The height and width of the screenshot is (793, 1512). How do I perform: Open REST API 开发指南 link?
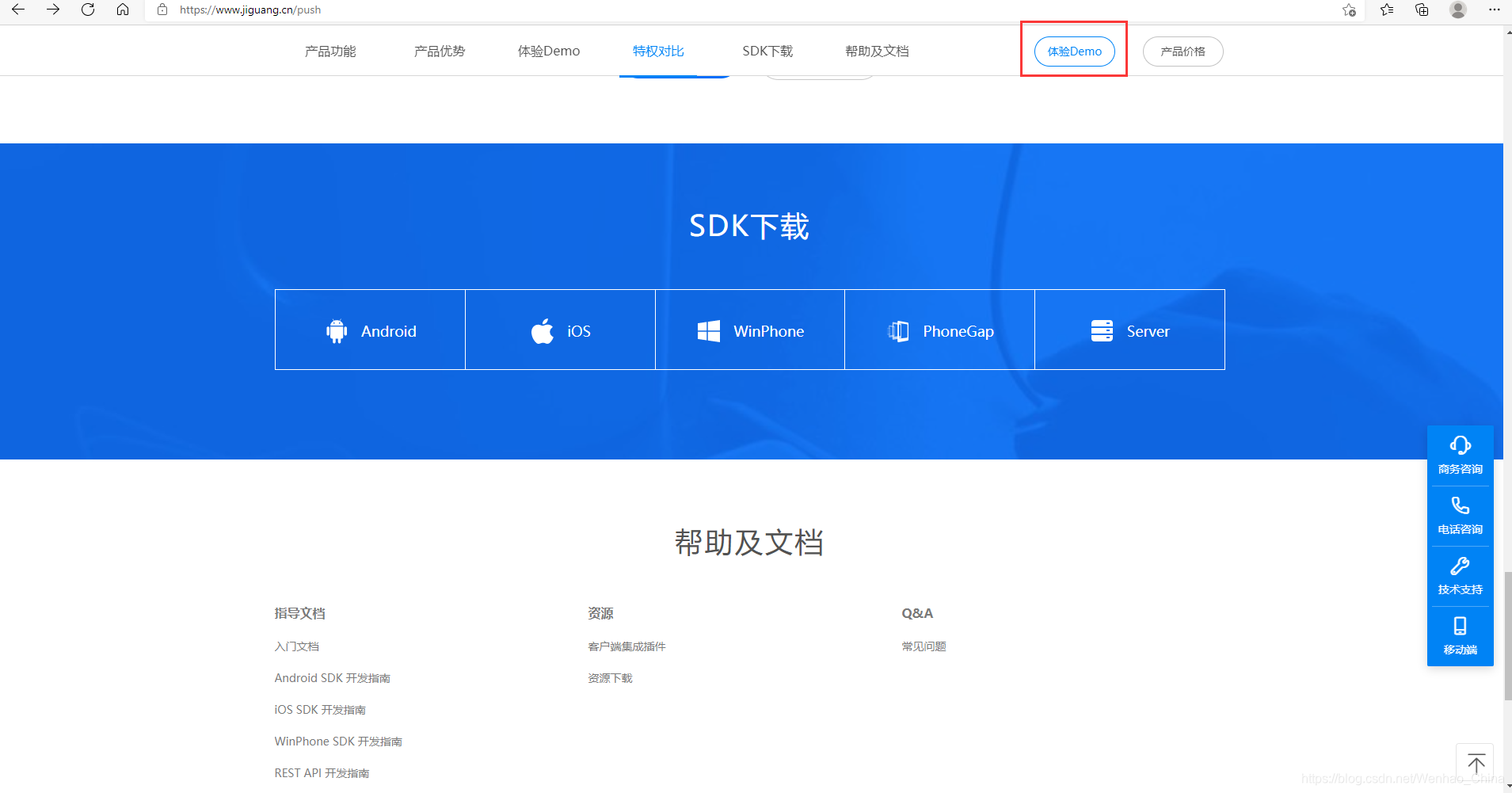click(322, 773)
